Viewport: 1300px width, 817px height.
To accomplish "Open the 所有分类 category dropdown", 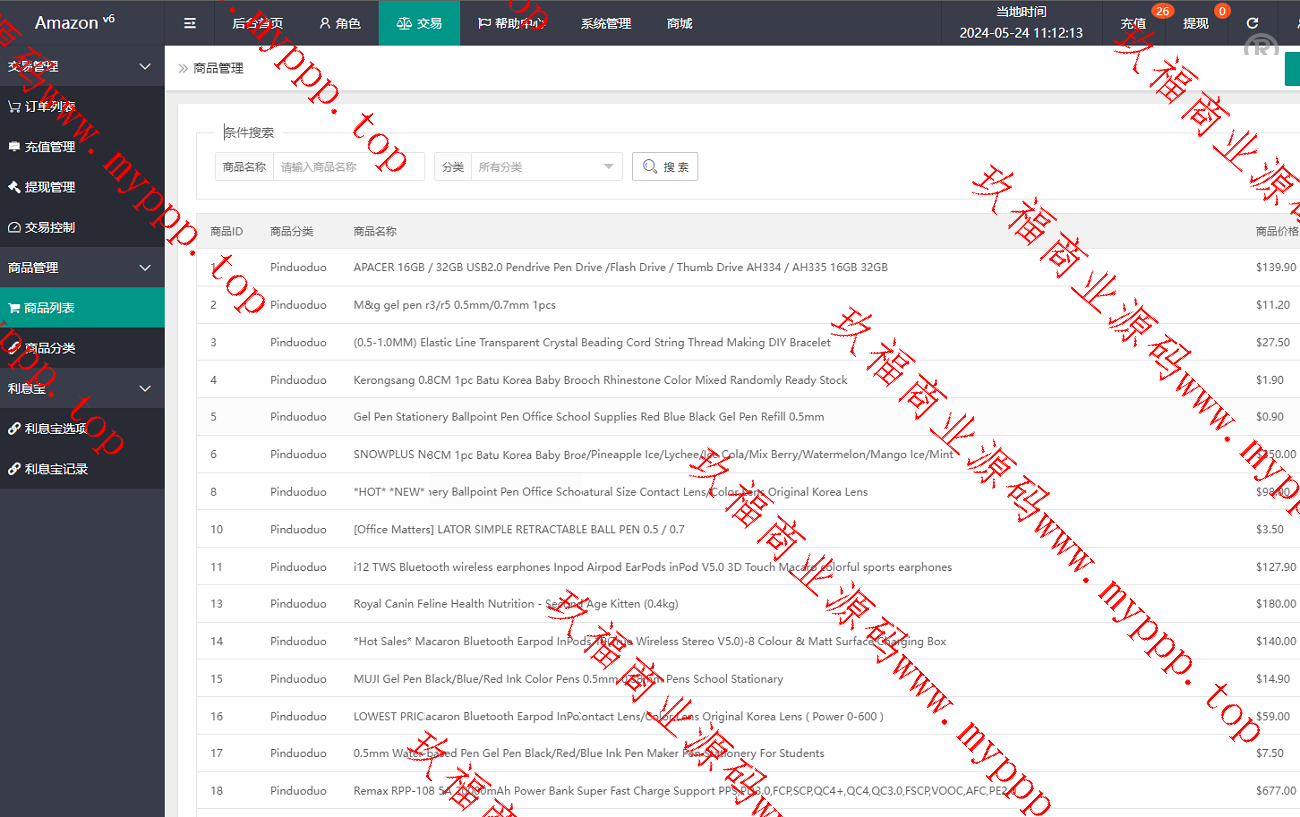I will click(x=544, y=167).
